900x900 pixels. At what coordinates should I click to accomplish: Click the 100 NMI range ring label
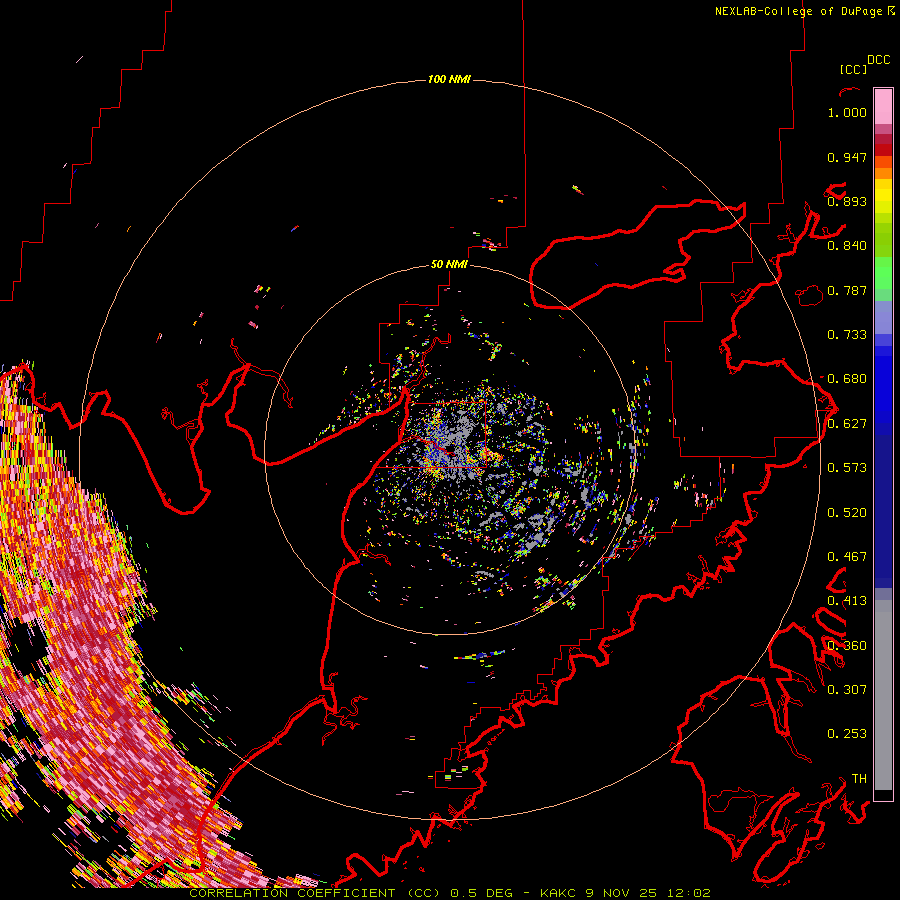coord(449,79)
